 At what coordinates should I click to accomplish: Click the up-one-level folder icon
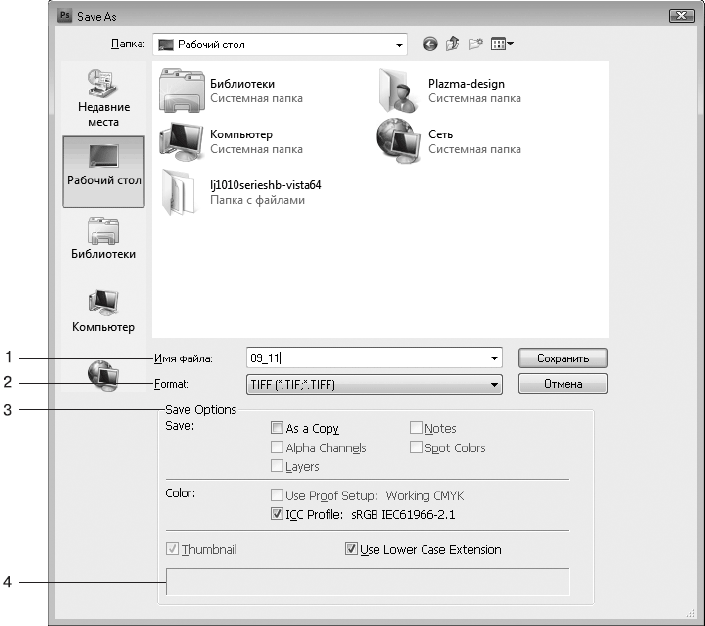pos(453,44)
